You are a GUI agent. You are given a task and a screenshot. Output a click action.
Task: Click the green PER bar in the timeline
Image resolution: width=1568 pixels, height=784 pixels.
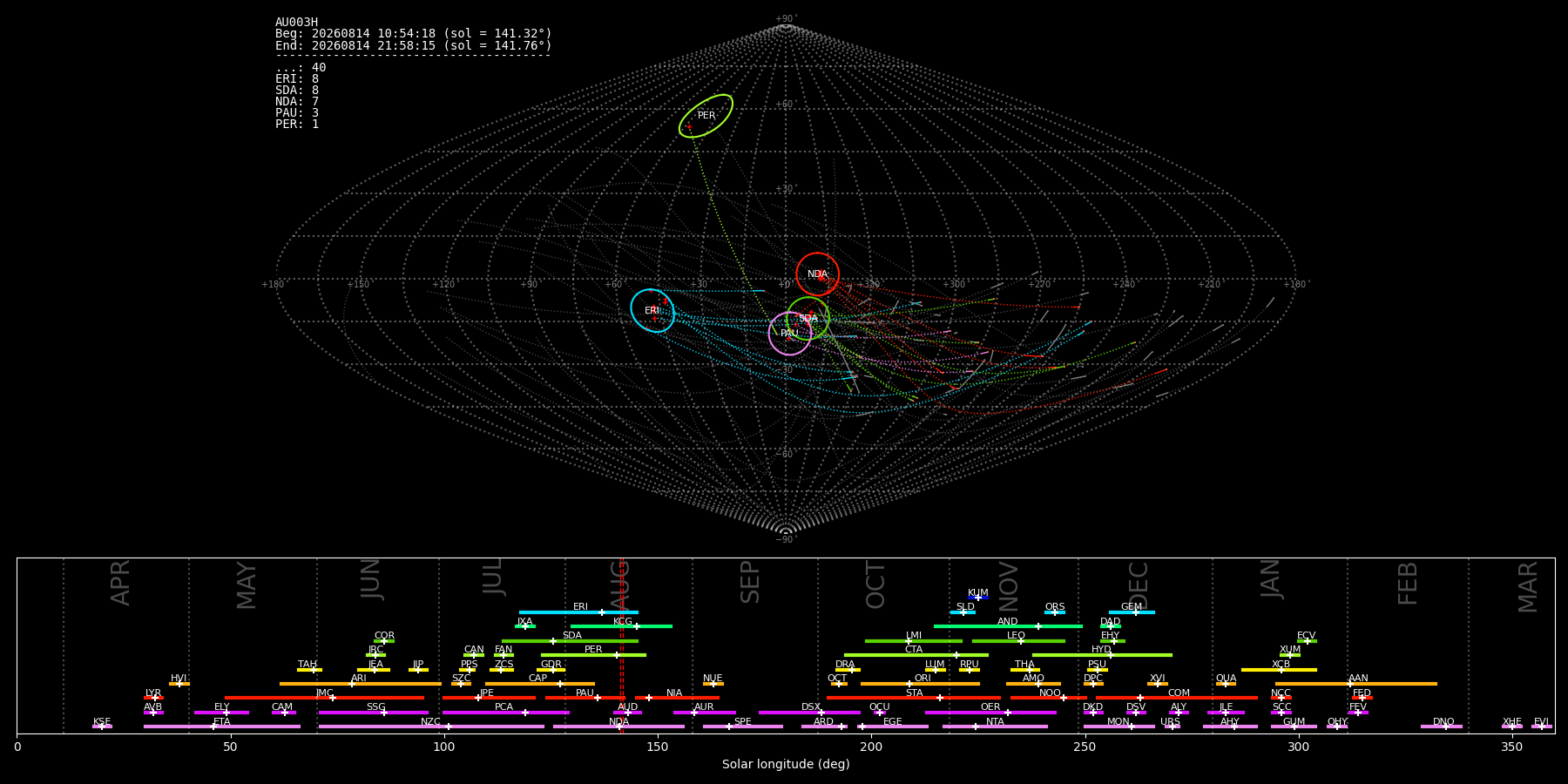pos(593,655)
